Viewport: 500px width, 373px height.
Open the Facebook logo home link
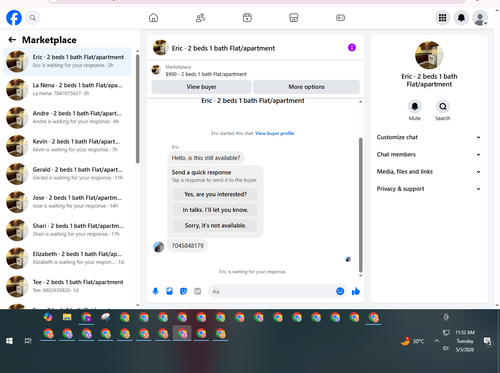[x=14, y=18]
